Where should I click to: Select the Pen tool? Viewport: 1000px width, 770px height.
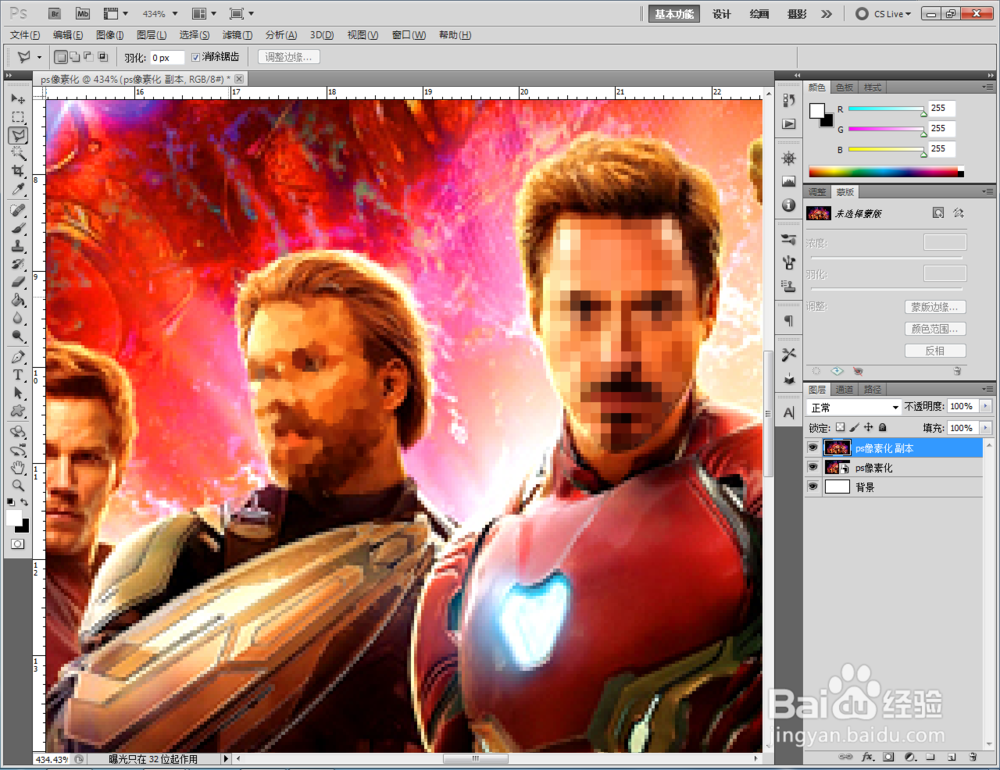coord(18,357)
